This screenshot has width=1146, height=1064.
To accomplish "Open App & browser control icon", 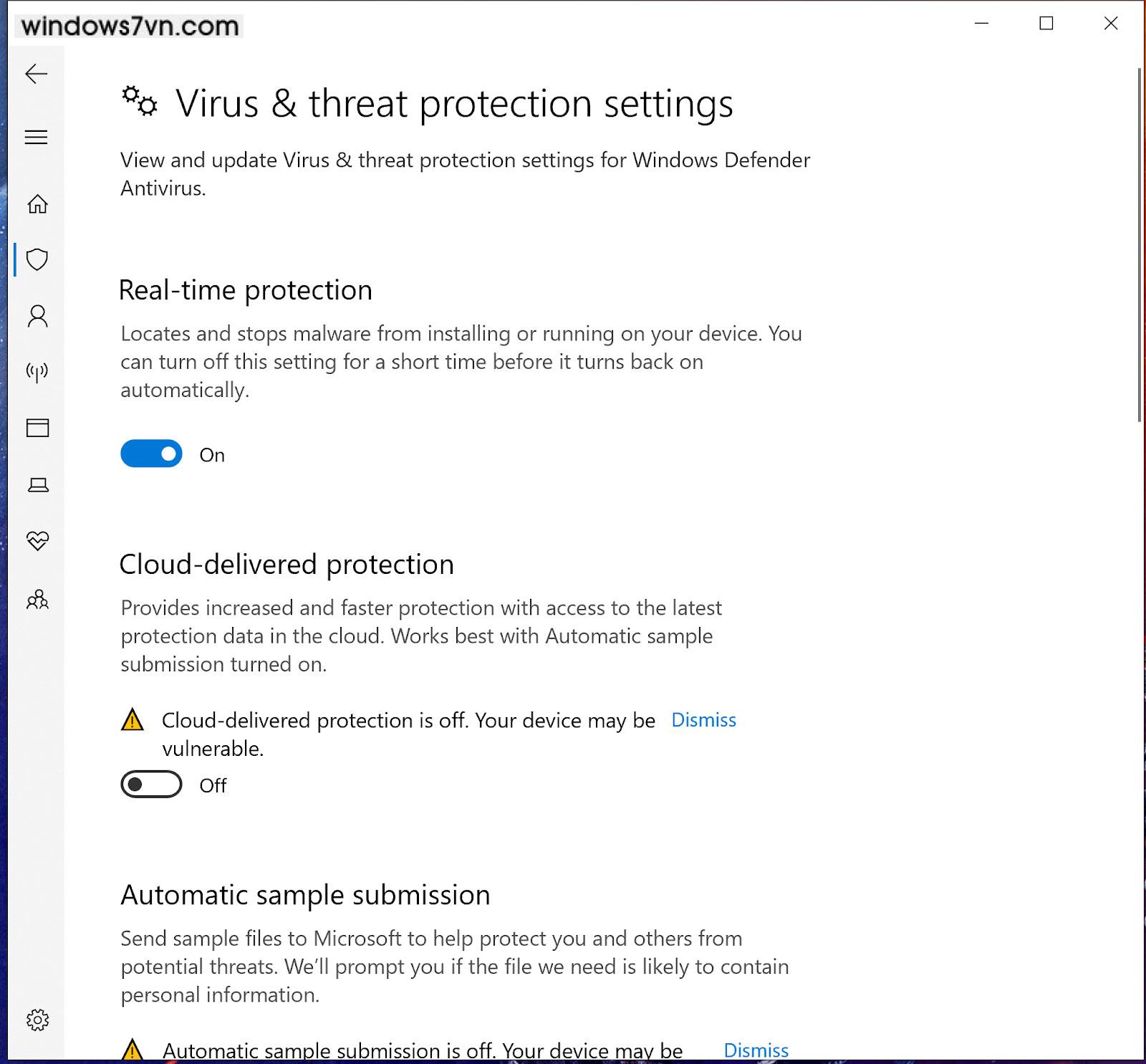I will click(x=37, y=428).
